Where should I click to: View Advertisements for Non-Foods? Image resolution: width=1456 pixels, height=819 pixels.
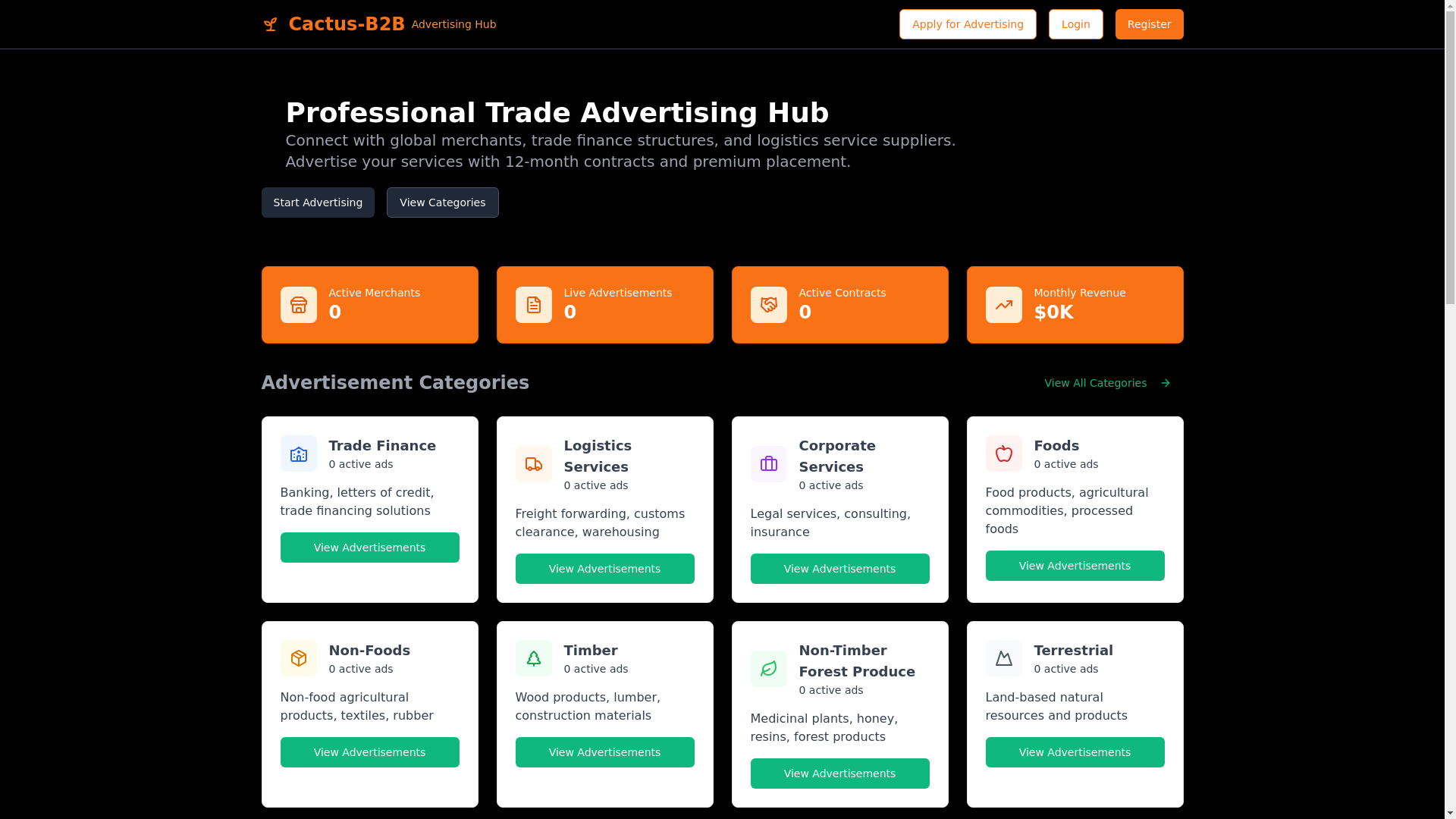coord(370,752)
